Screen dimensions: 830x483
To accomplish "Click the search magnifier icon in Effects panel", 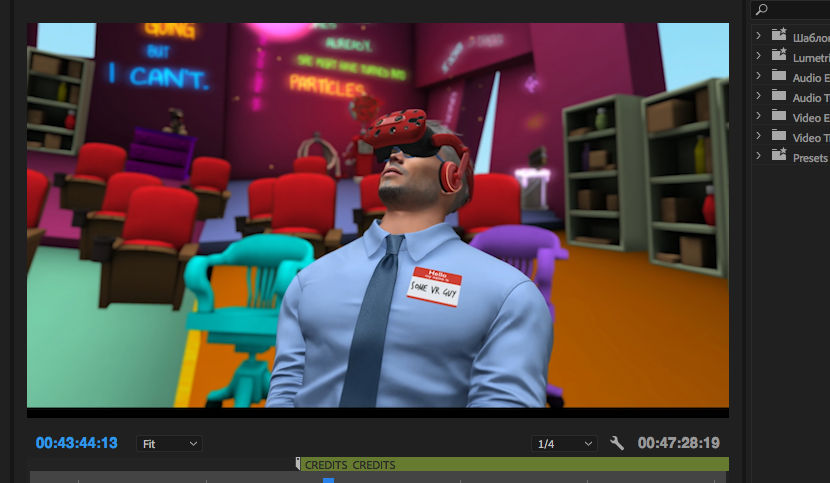I will coord(762,9).
